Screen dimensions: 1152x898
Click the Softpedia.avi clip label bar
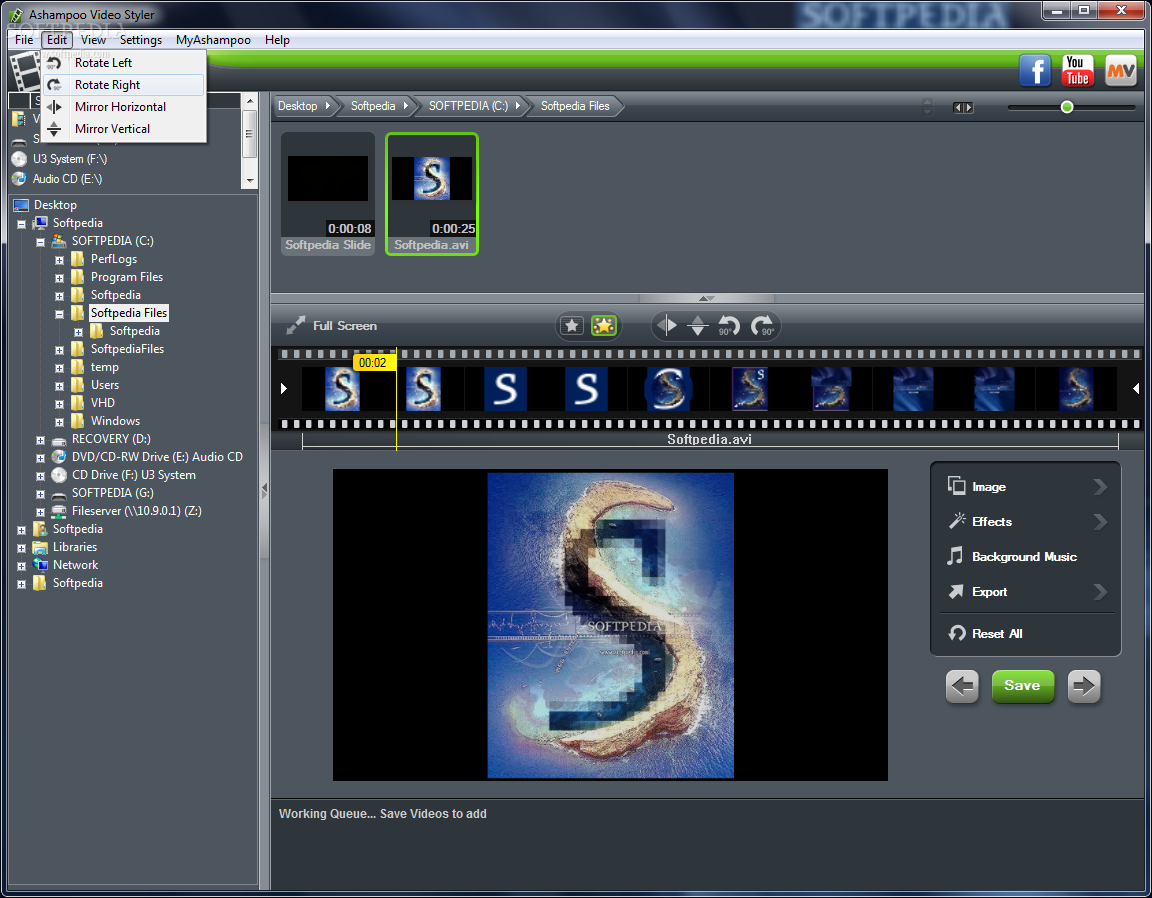pos(710,439)
